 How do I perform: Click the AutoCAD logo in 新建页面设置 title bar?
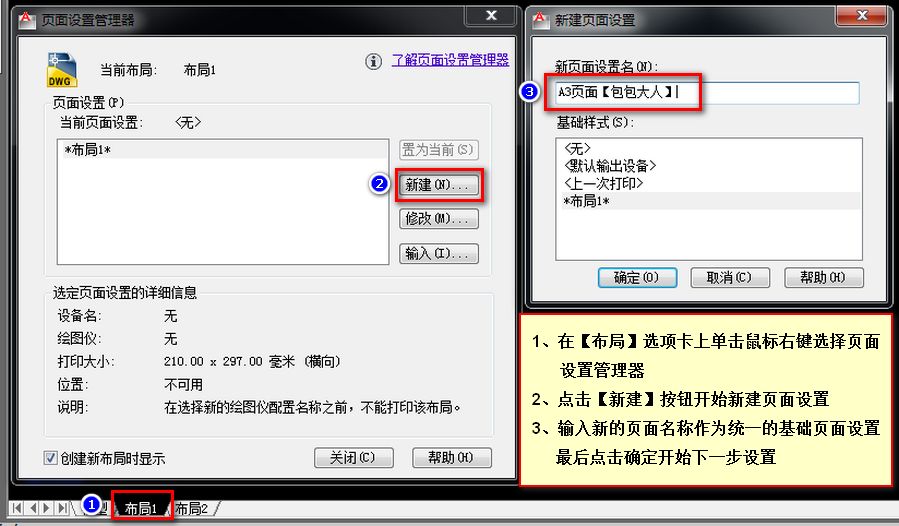click(x=541, y=20)
